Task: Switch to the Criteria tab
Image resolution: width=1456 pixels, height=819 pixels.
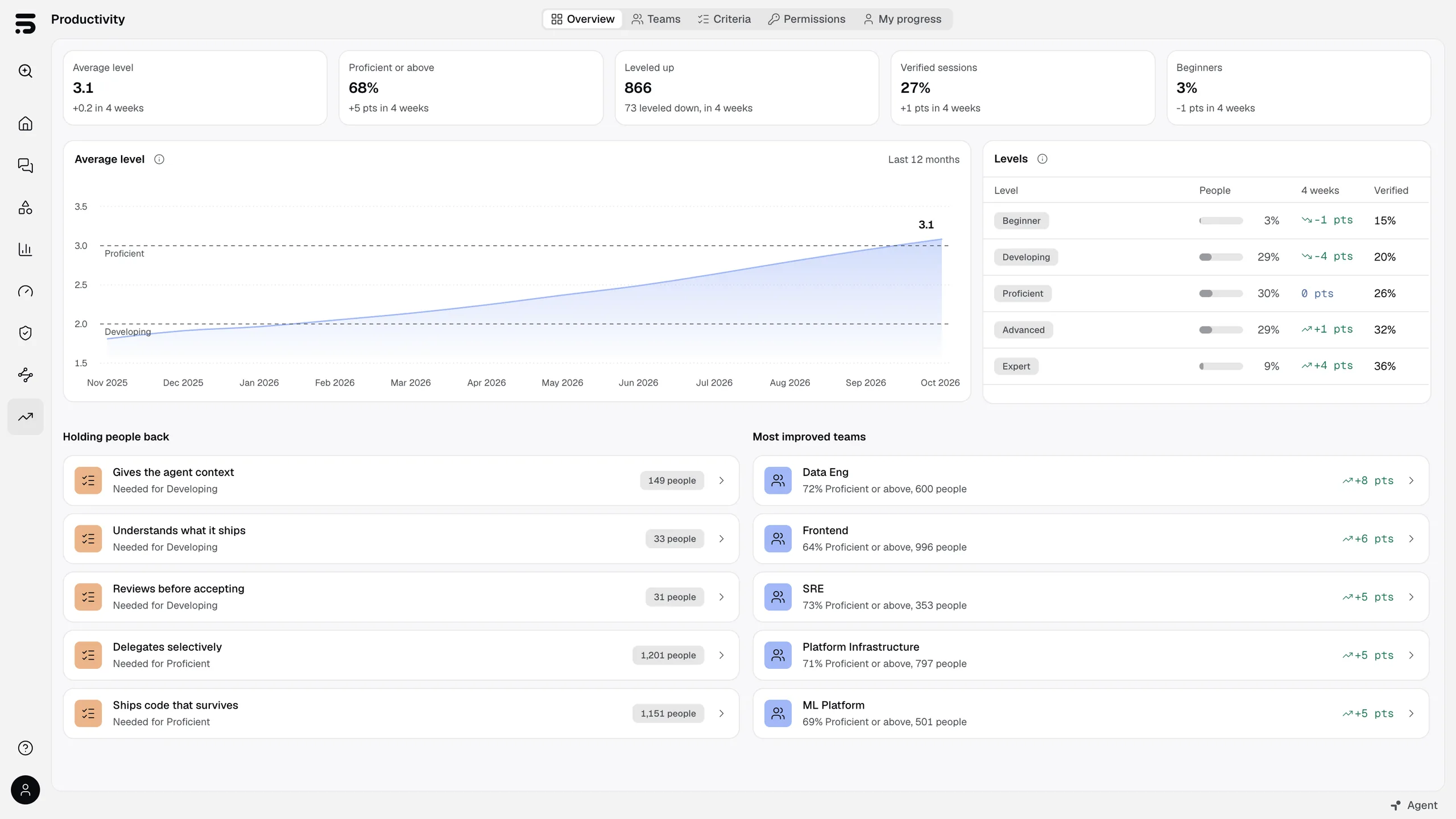Action: tap(724, 19)
